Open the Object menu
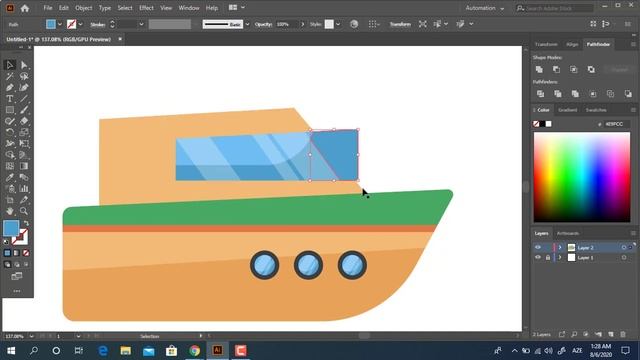This screenshot has width=640, height=360. (x=83, y=8)
